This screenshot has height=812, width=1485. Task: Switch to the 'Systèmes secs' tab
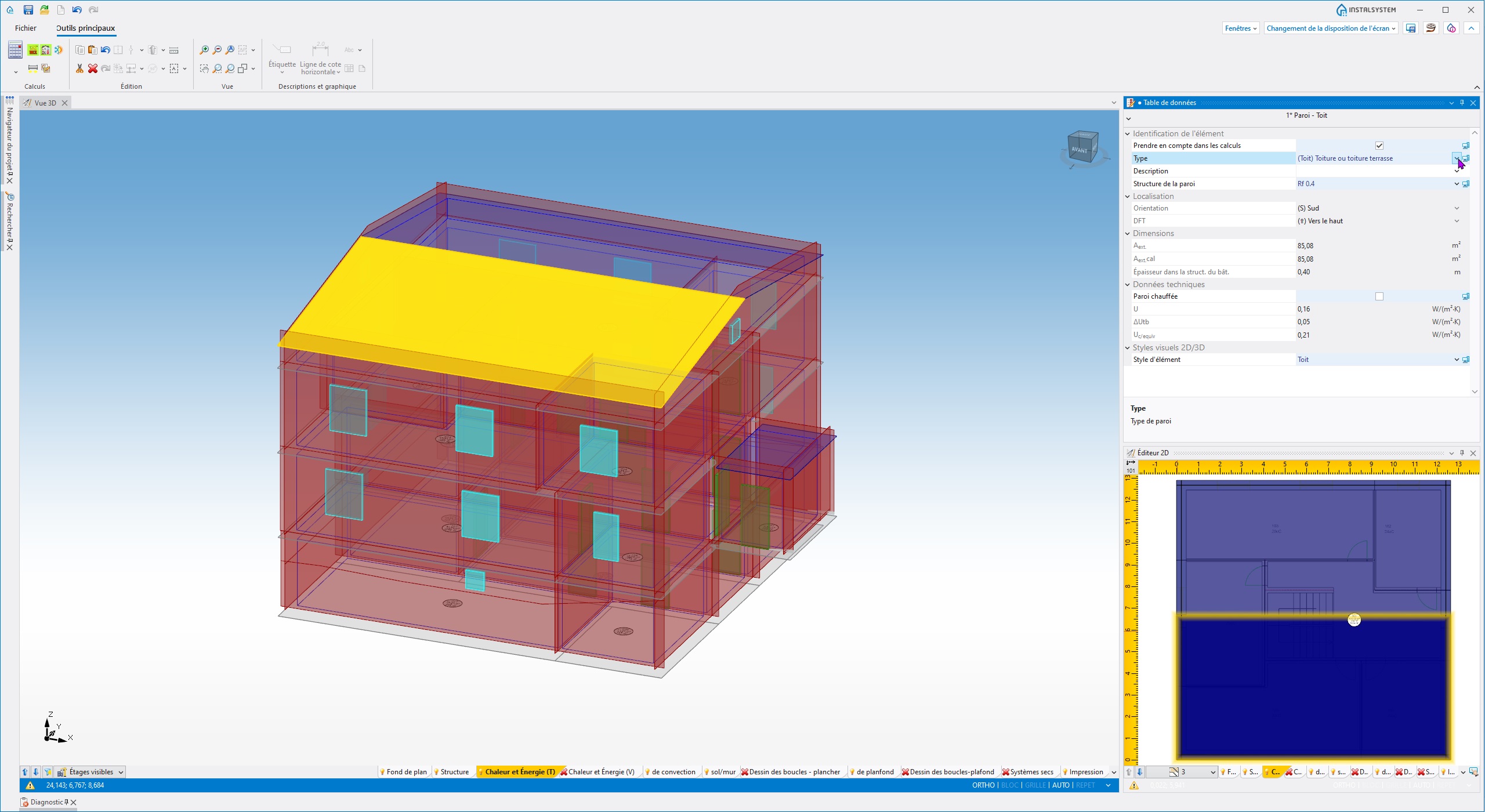(1027, 772)
